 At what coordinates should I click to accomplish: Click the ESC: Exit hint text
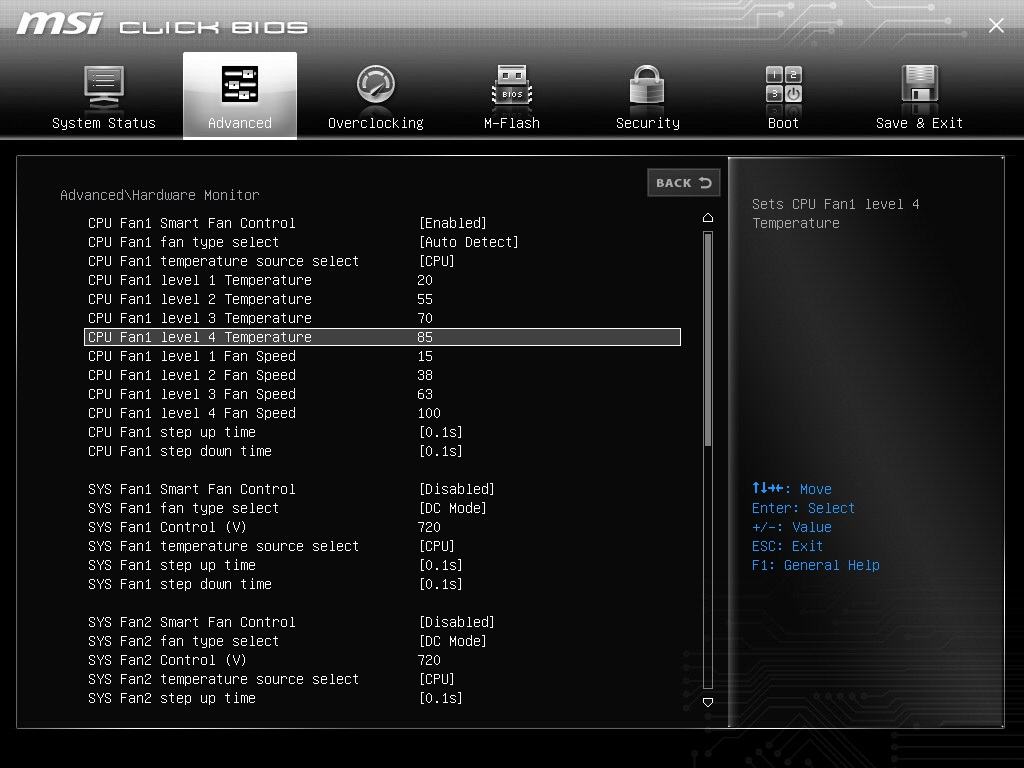pyautogui.click(x=788, y=546)
